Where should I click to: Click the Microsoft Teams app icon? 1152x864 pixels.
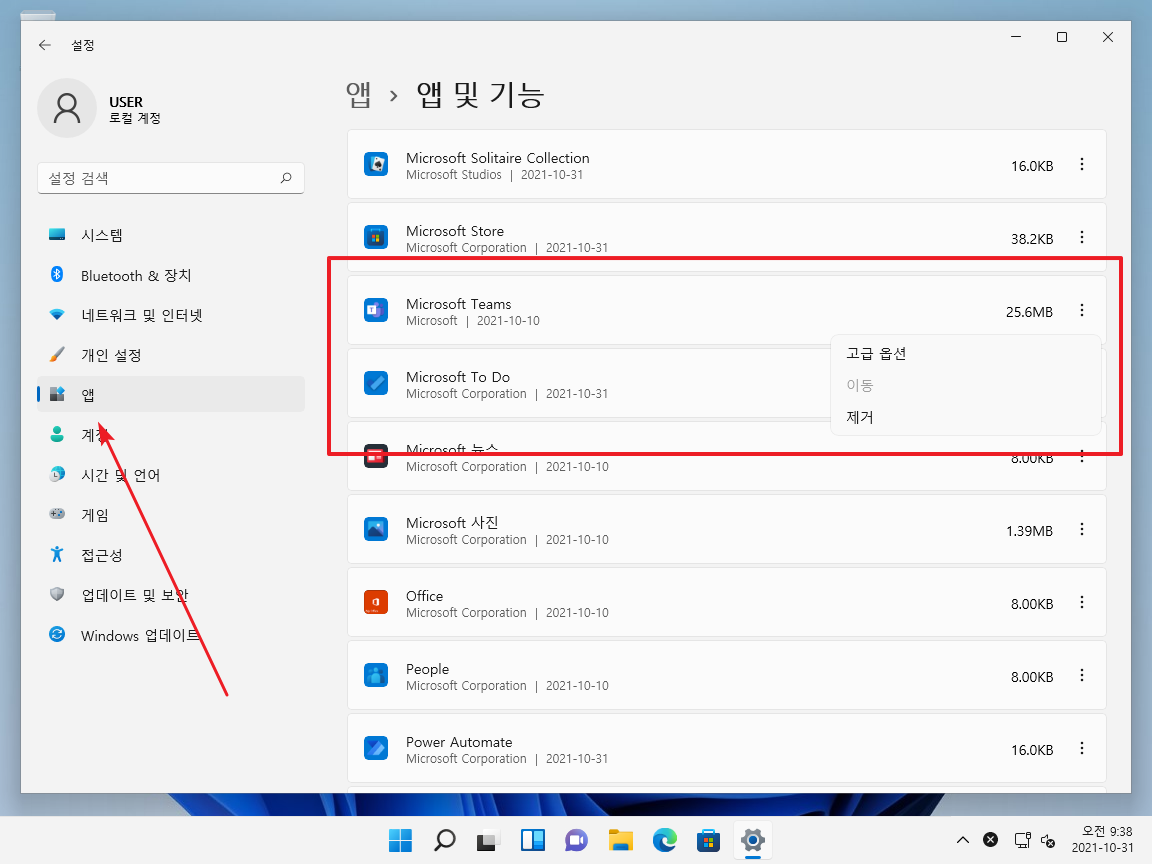point(376,310)
